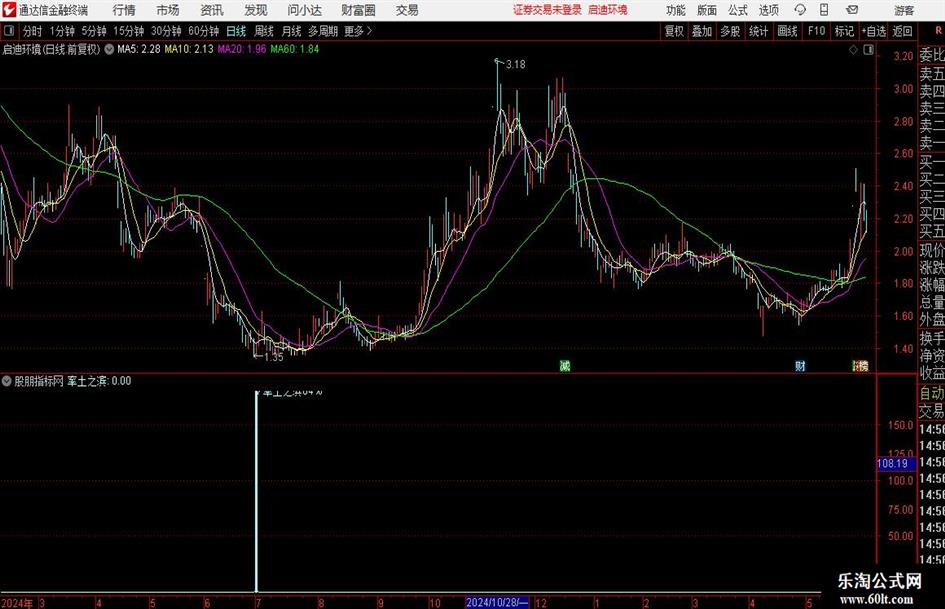Toggle the right info panel icon
The height and width of the screenshot is (609, 945).
click(868, 50)
